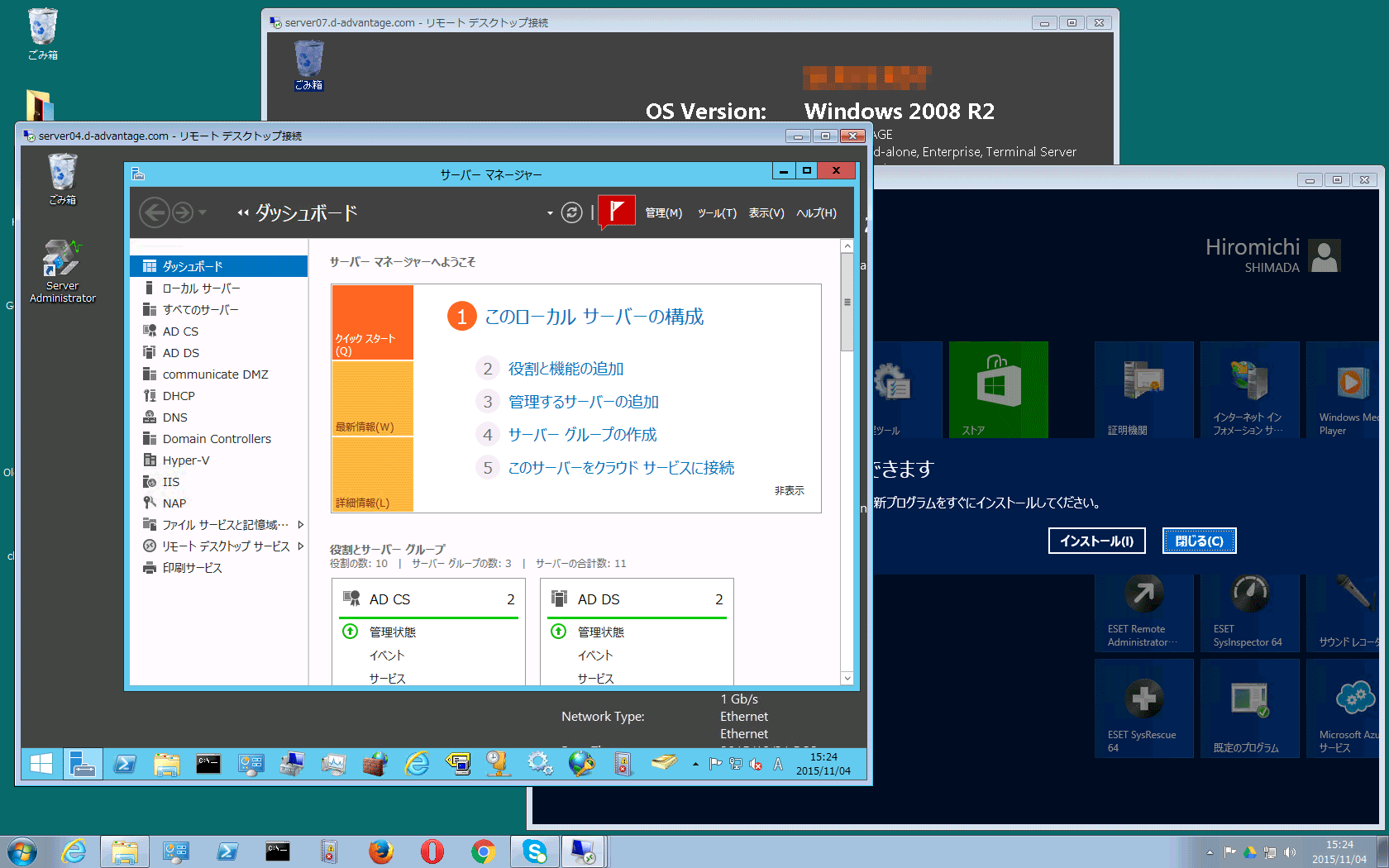Open File Explorer in server04 taskbar
The image size is (1389, 868).
coord(166,764)
